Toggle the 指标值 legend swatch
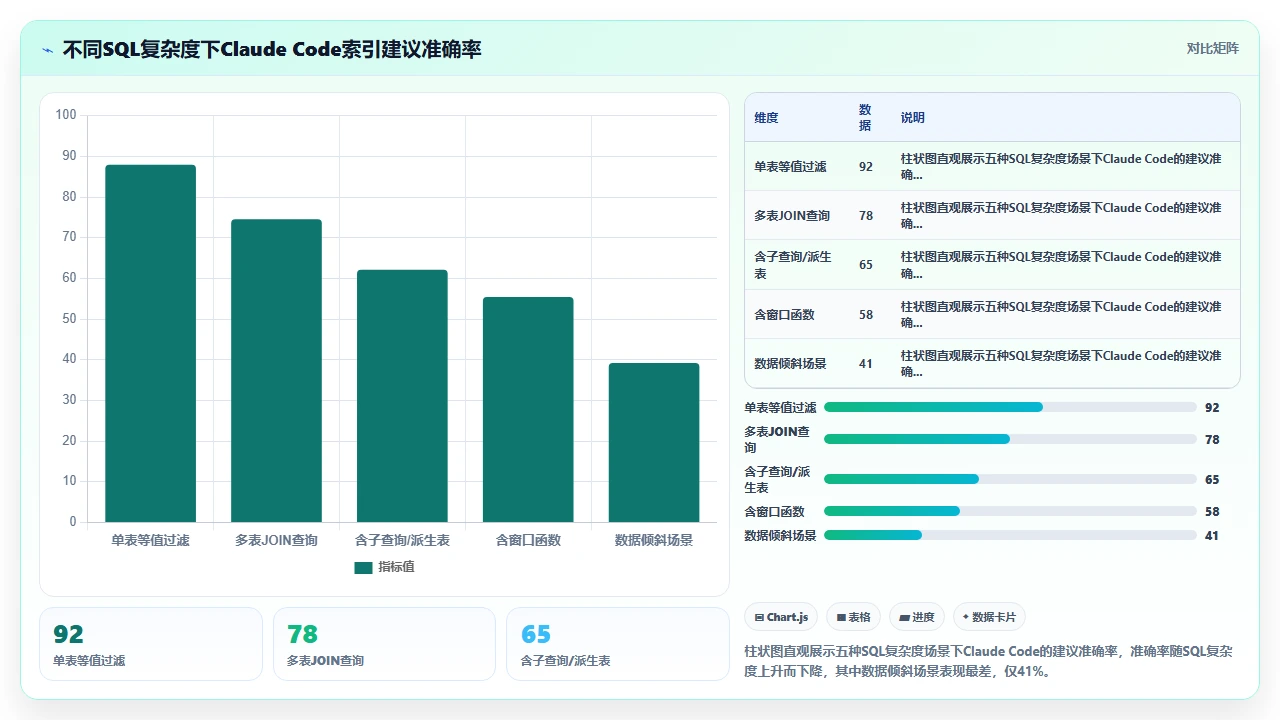Image resolution: width=1280 pixels, height=720 pixels. click(x=363, y=567)
